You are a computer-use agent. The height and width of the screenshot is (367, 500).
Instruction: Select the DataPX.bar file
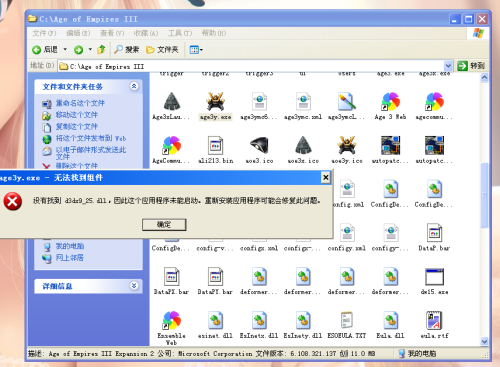[x=171, y=281]
